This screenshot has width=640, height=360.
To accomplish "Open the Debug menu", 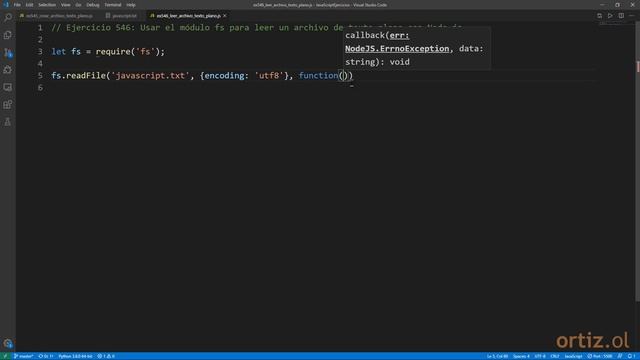I will (x=93, y=5).
